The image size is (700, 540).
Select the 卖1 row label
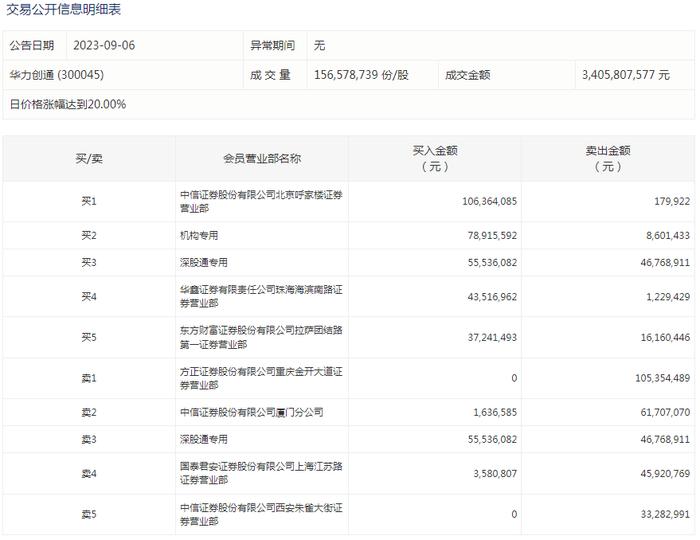tap(89, 378)
